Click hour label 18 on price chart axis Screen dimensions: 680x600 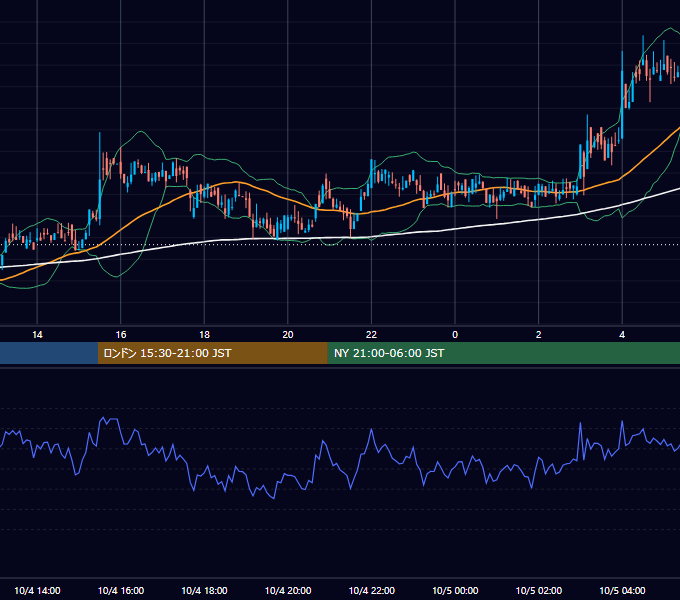point(204,335)
